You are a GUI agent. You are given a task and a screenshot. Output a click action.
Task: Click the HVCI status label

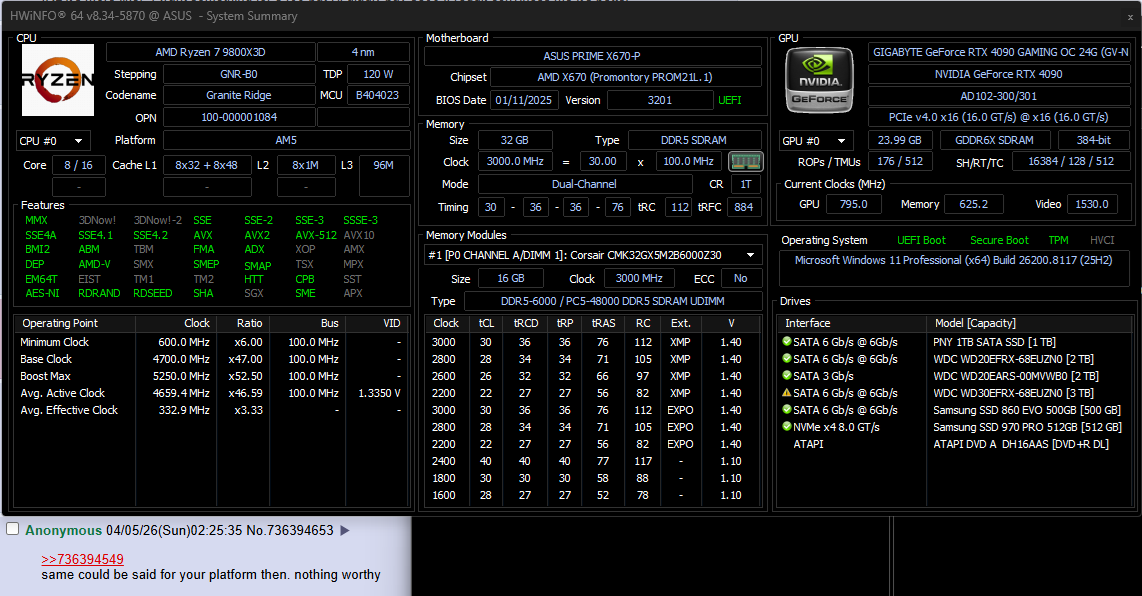point(1102,240)
